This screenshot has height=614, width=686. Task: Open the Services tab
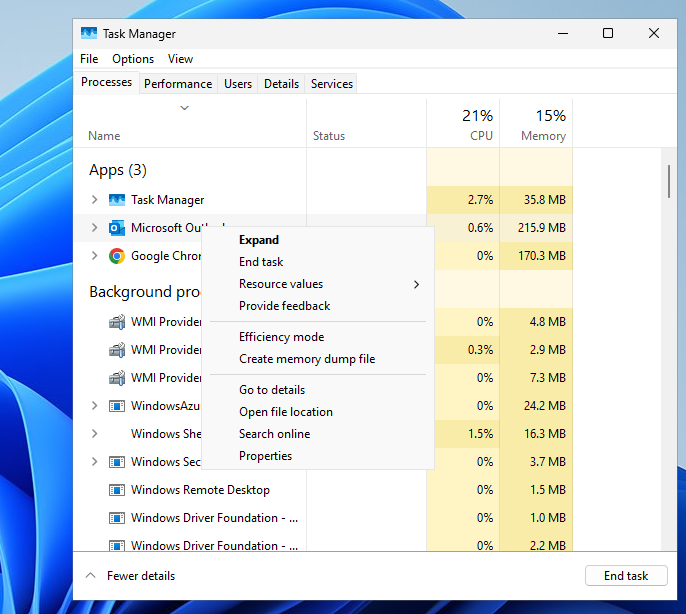(332, 84)
